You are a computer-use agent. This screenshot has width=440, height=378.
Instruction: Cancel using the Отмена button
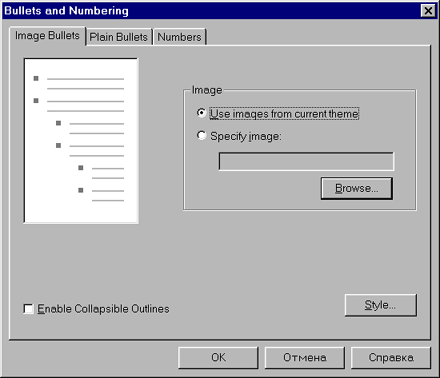point(305,358)
